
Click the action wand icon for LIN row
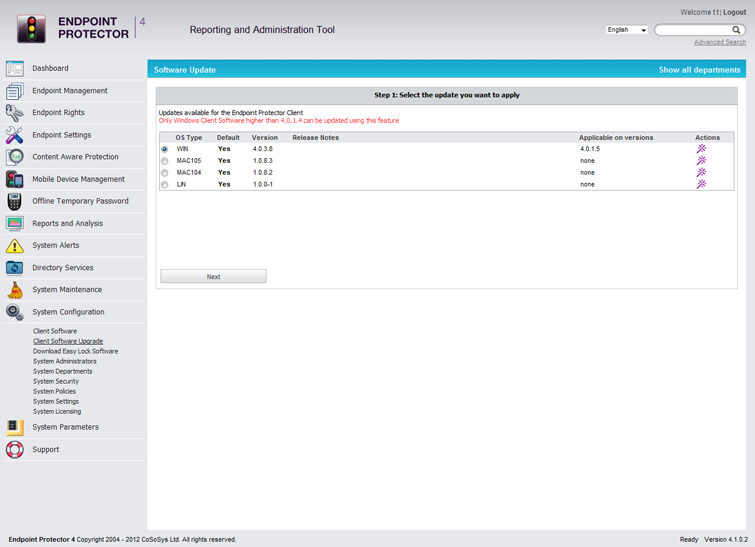click(x=701, y=184)
